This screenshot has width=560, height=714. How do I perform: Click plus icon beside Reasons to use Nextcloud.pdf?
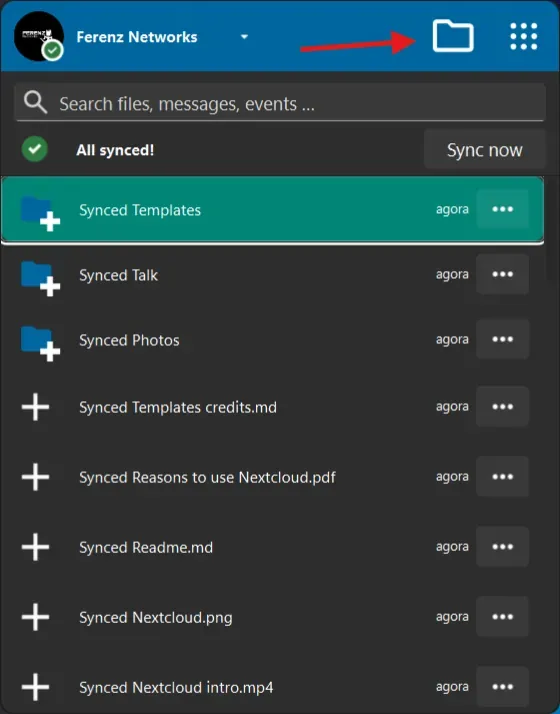tap(36, 477)
